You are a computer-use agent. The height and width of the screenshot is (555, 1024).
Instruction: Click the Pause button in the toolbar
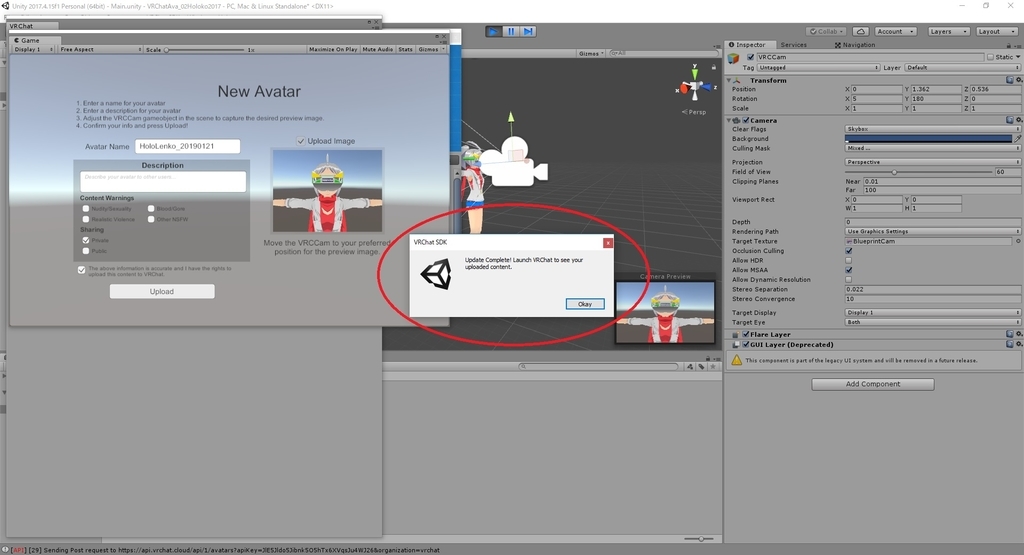pyautogui.click(x=511, y=31)
